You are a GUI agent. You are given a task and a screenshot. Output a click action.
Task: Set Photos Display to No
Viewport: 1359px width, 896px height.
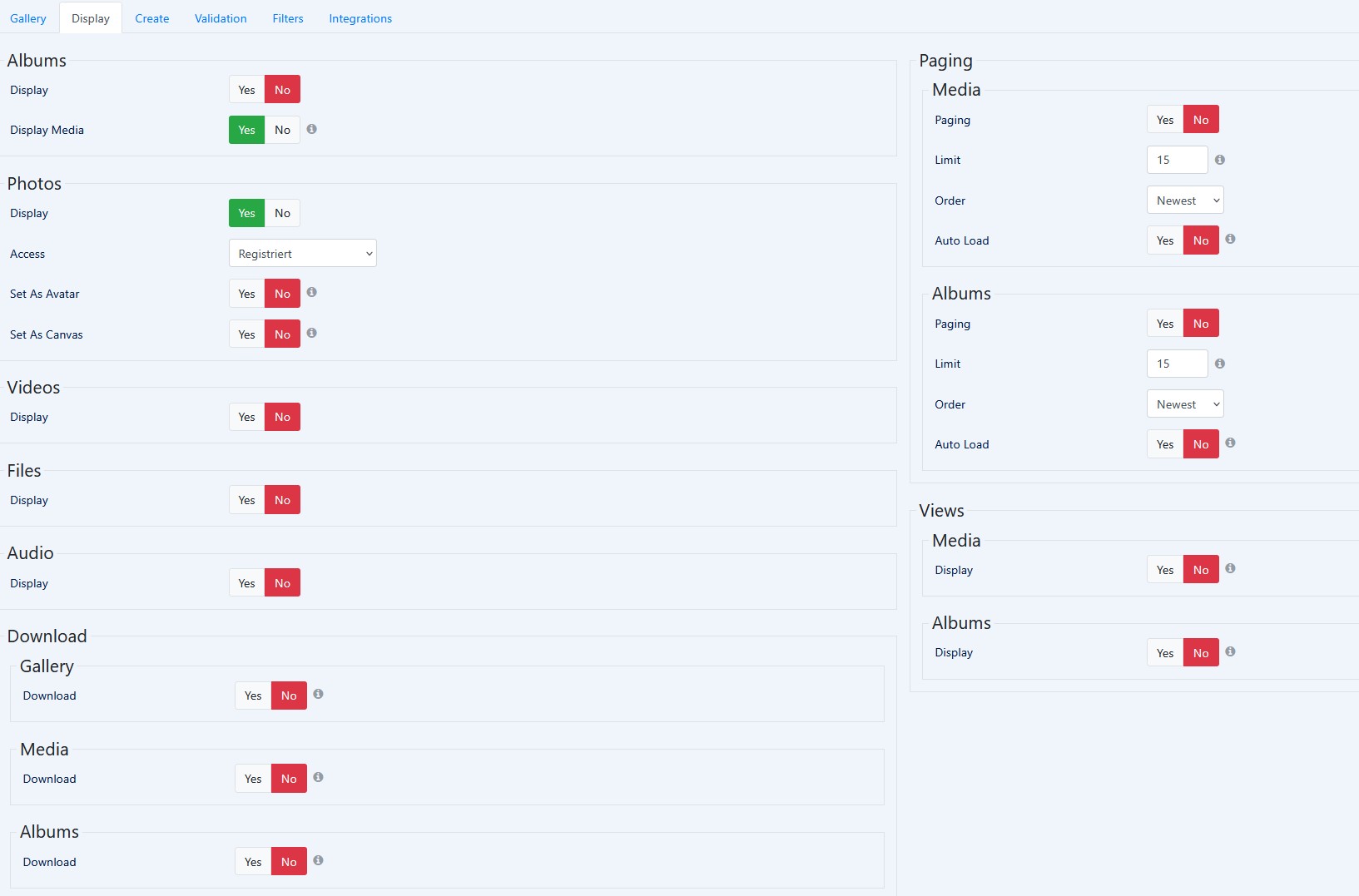(282, 213)
